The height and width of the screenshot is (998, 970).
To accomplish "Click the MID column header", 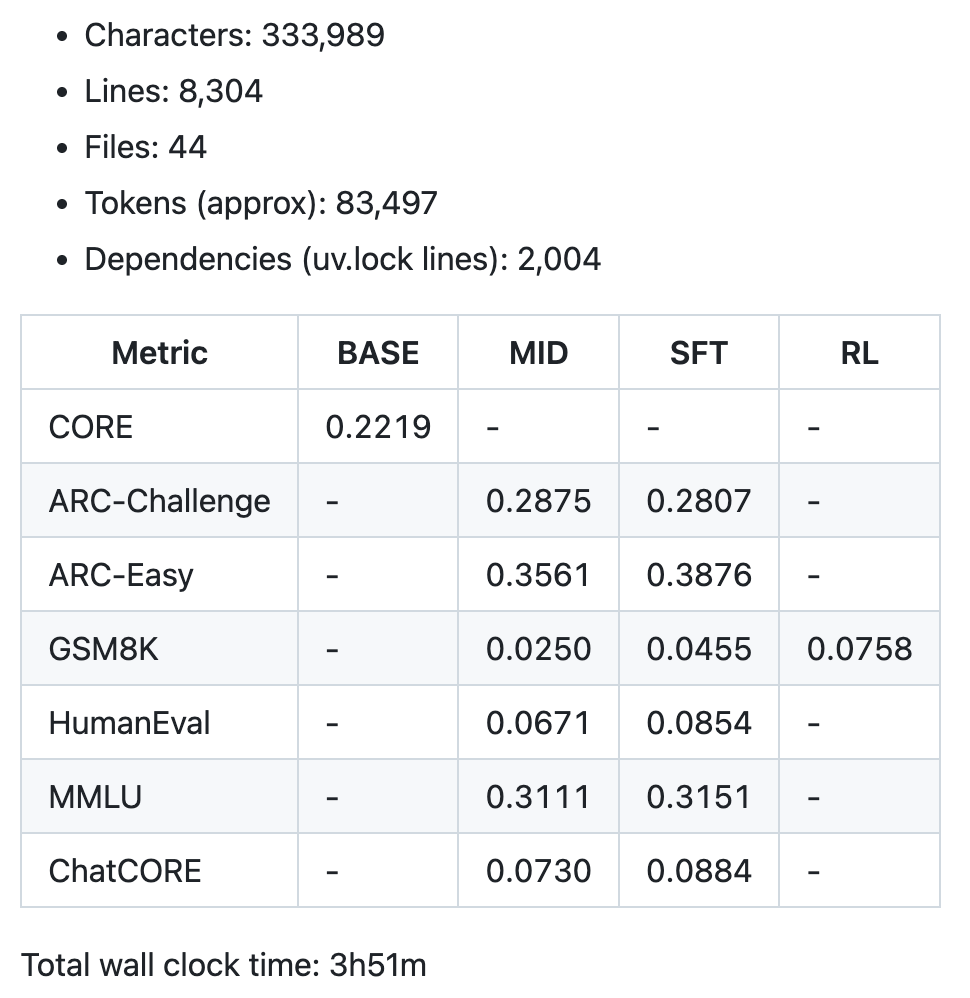I will click(x=538, y=352).
